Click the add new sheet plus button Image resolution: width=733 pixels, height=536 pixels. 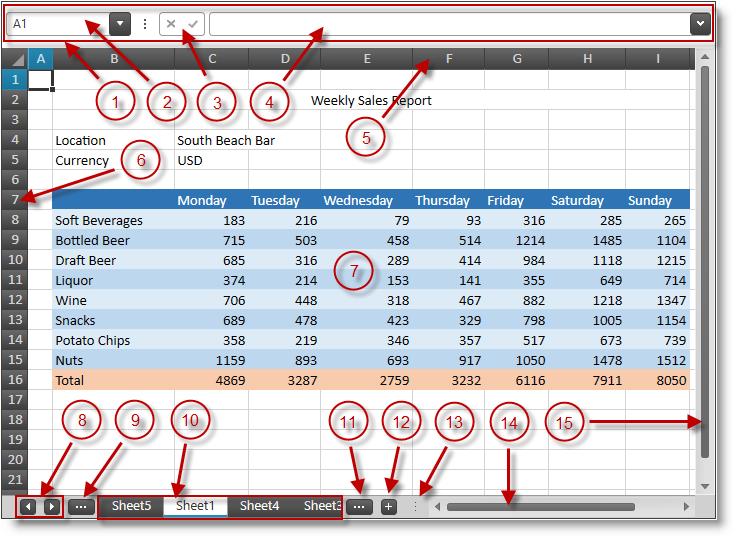click(389, 507)
